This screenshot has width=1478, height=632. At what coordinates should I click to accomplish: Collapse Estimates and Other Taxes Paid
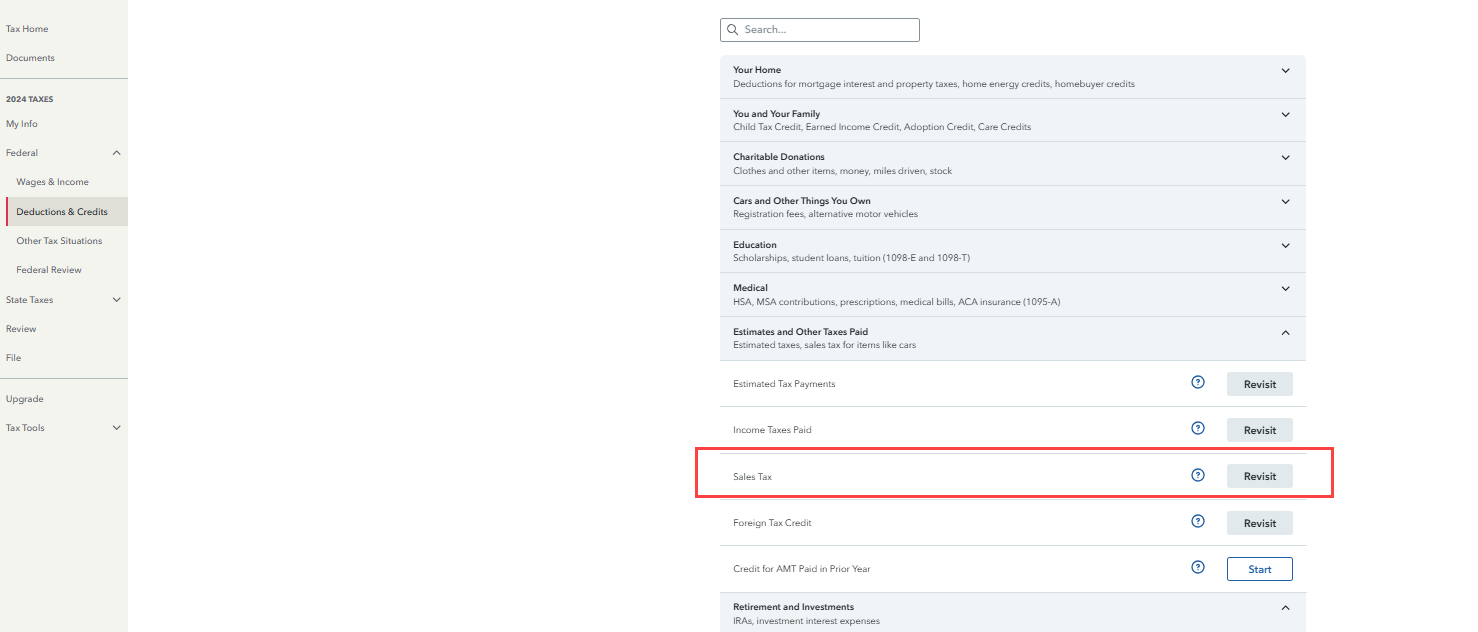(1285, 333)
